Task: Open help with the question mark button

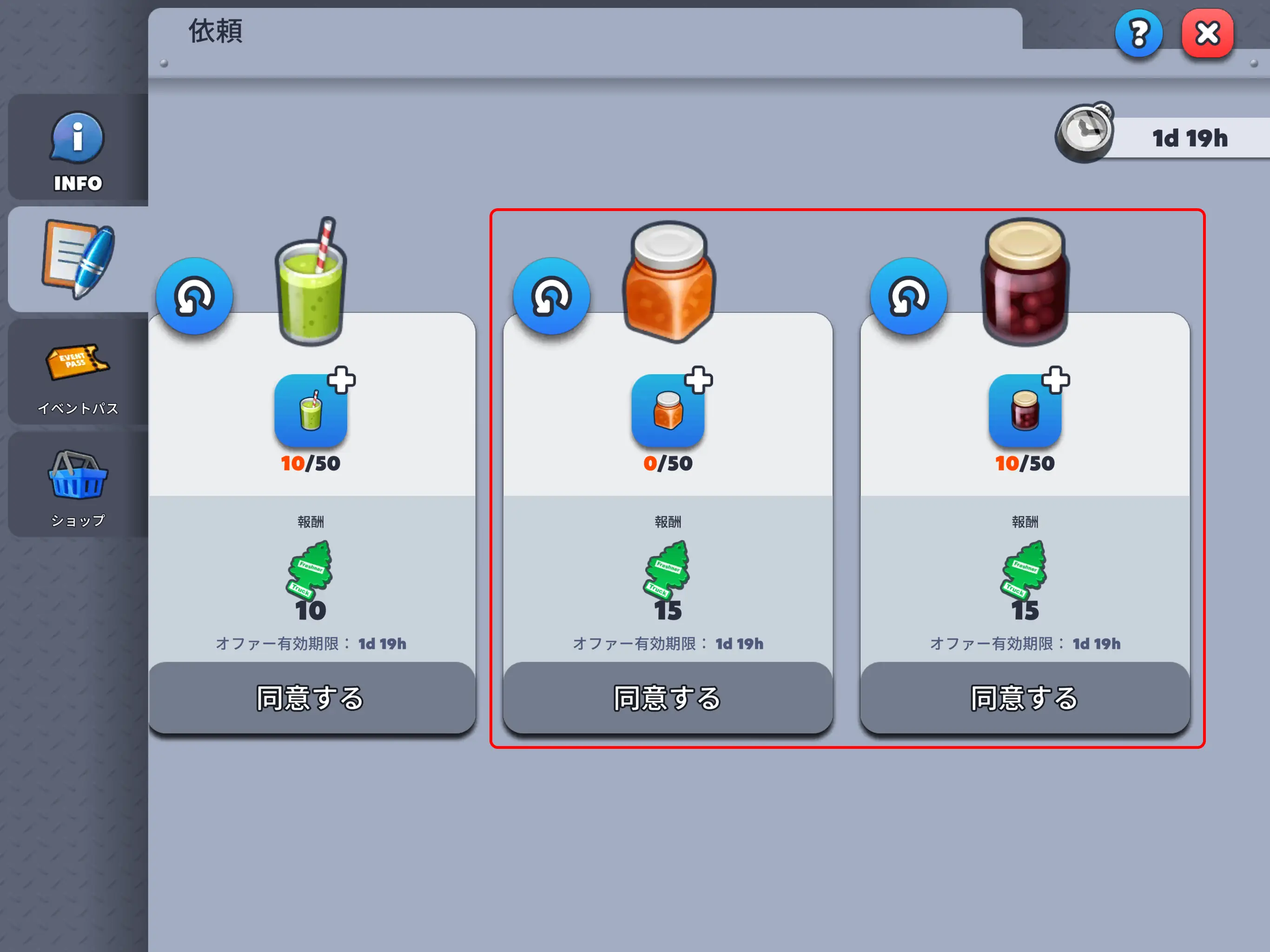Action: 1138,33
